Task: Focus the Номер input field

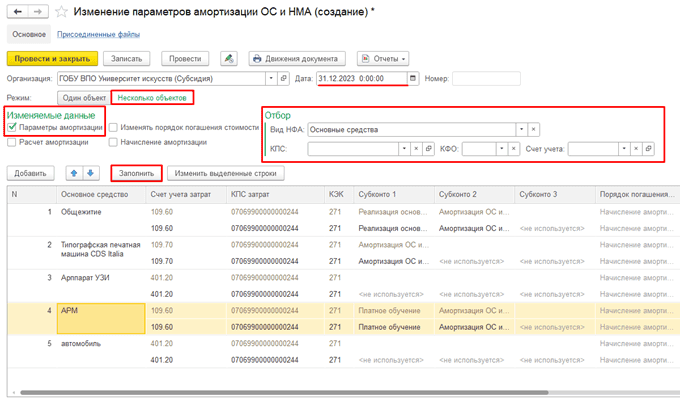Action: pyautogui.click(x=486, y=79)
